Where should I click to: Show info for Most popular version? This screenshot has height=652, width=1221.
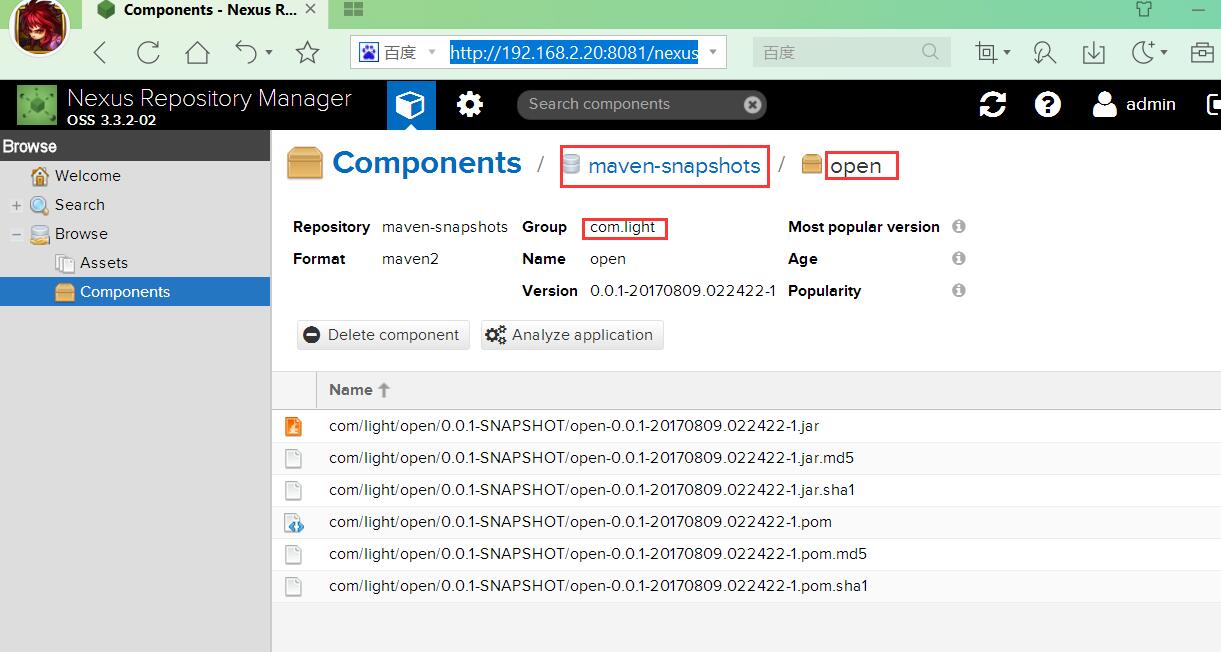click(x=958, y=227)
